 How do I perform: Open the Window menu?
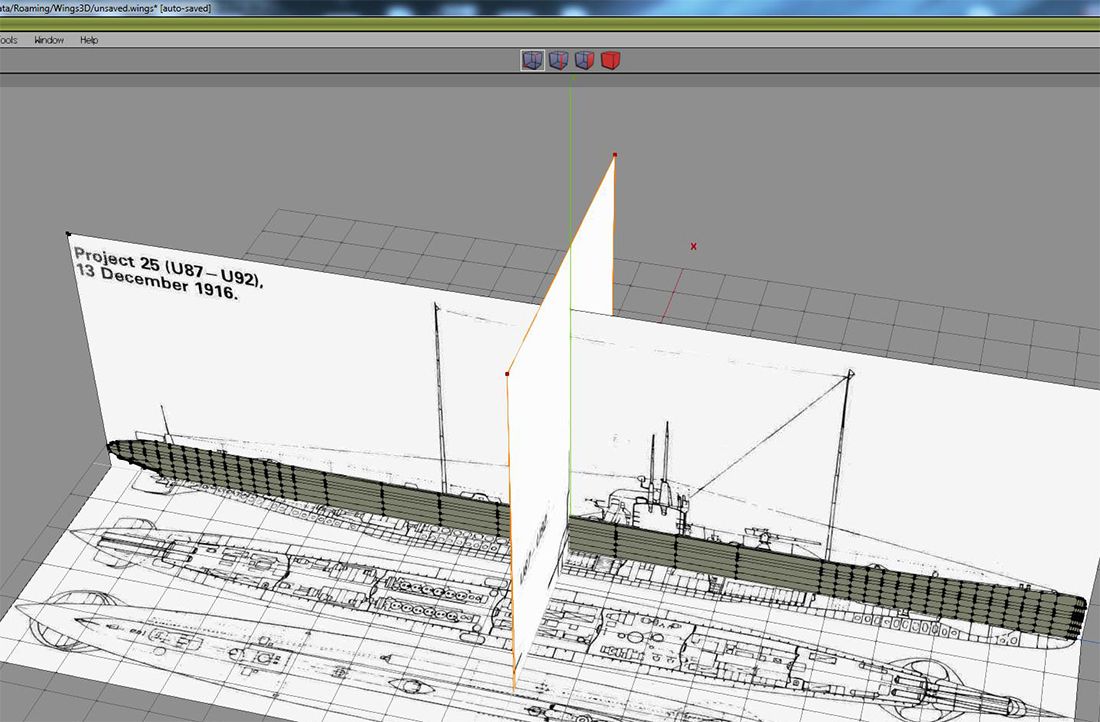pos(49,40)
